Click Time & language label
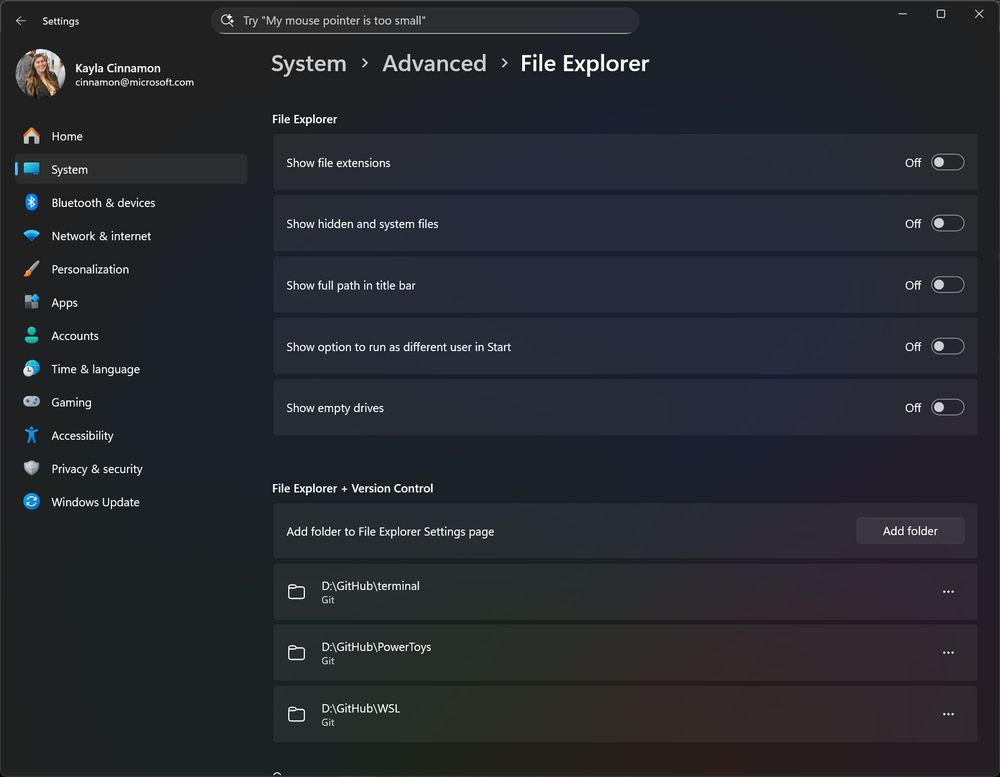Viewport: 1000px width, 777px height. 96,369
